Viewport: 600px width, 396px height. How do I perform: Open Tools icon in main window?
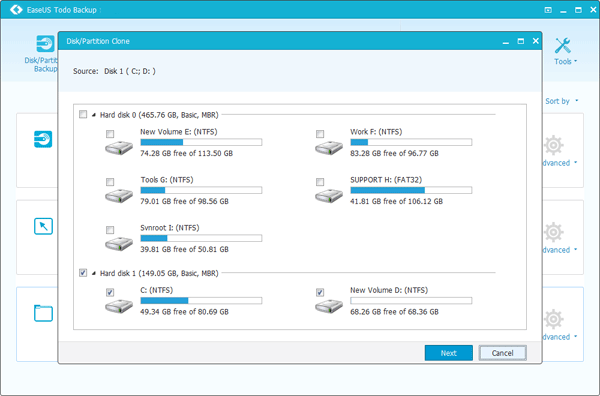562,46
